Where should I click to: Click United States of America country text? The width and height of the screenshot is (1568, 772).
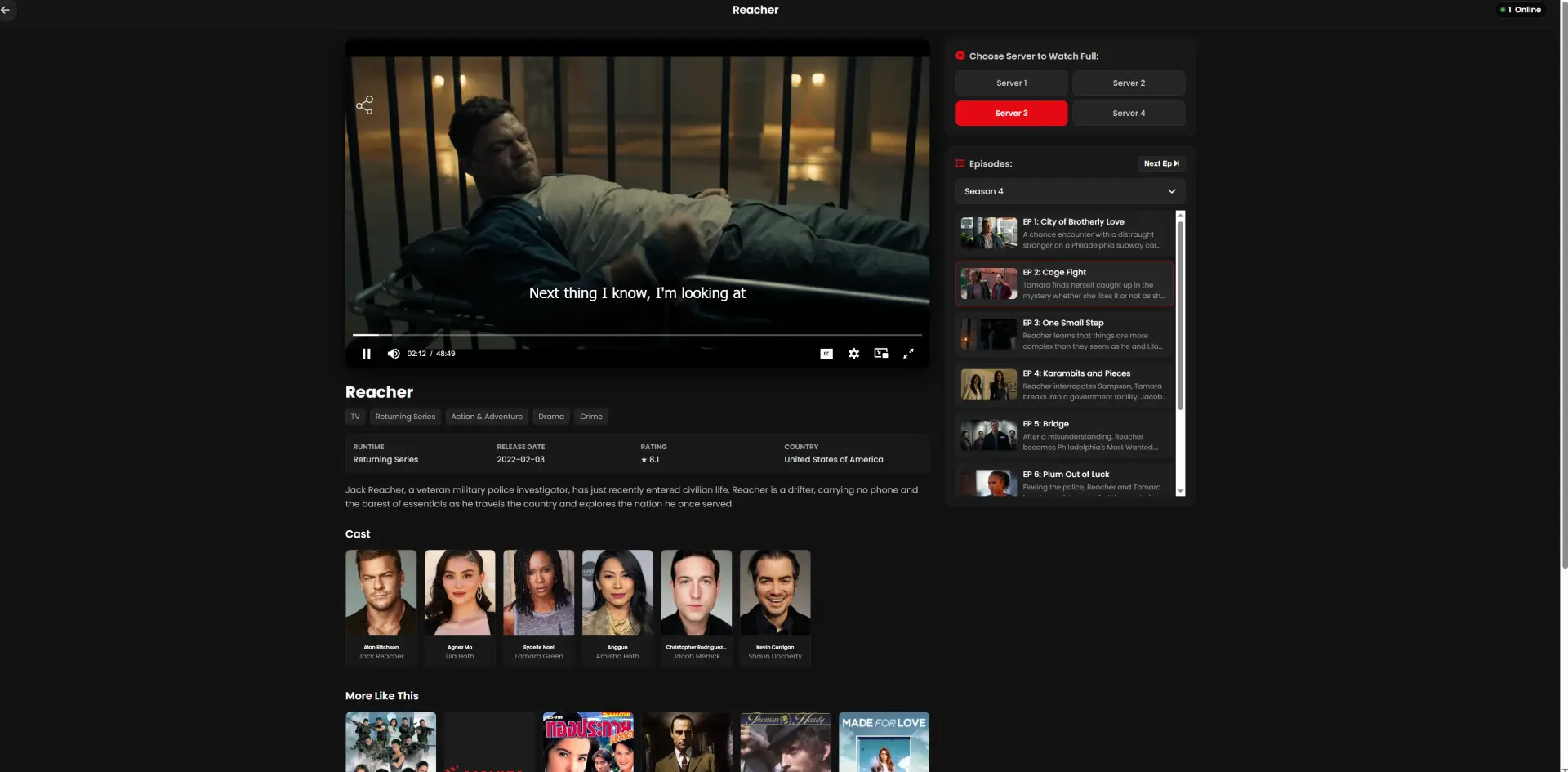[x=834, y=460]
